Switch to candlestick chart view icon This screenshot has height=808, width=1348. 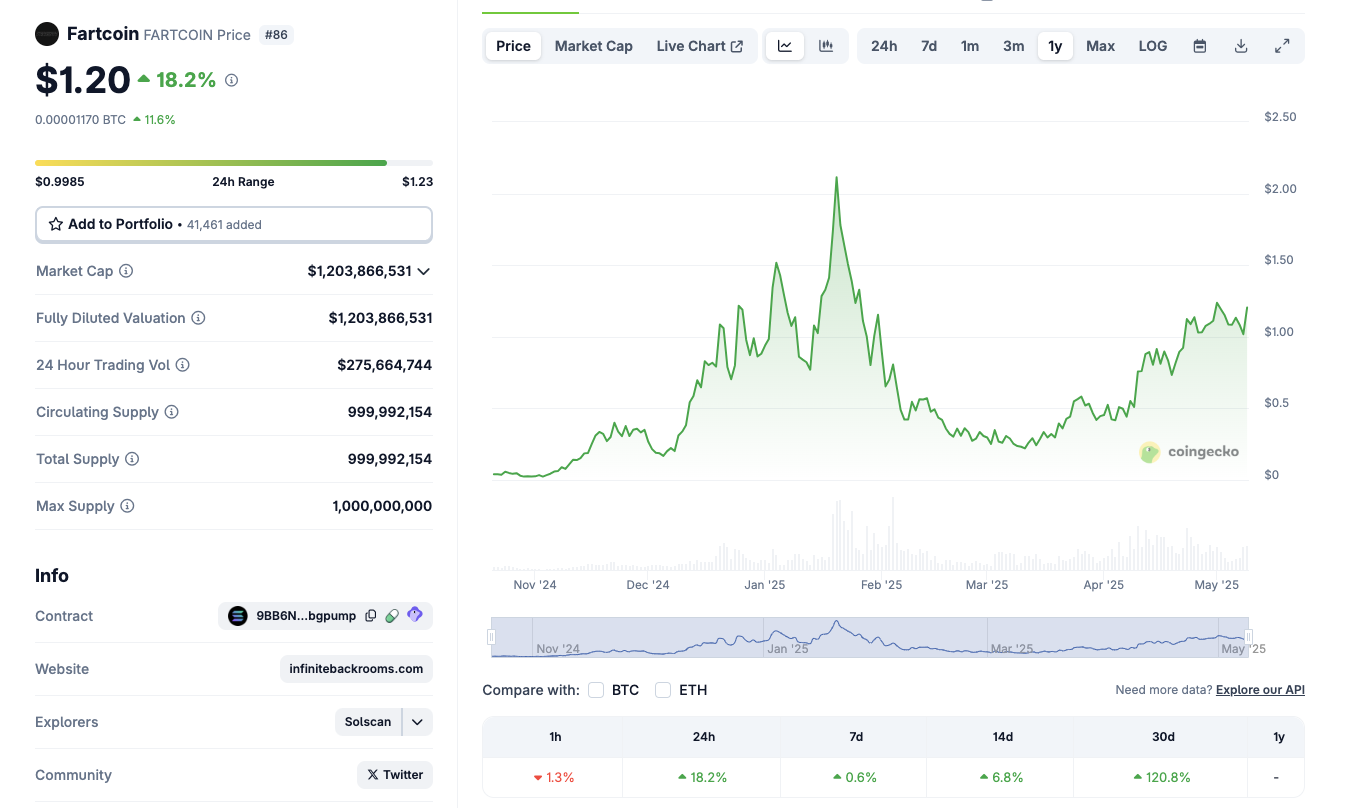click(826, 46)
